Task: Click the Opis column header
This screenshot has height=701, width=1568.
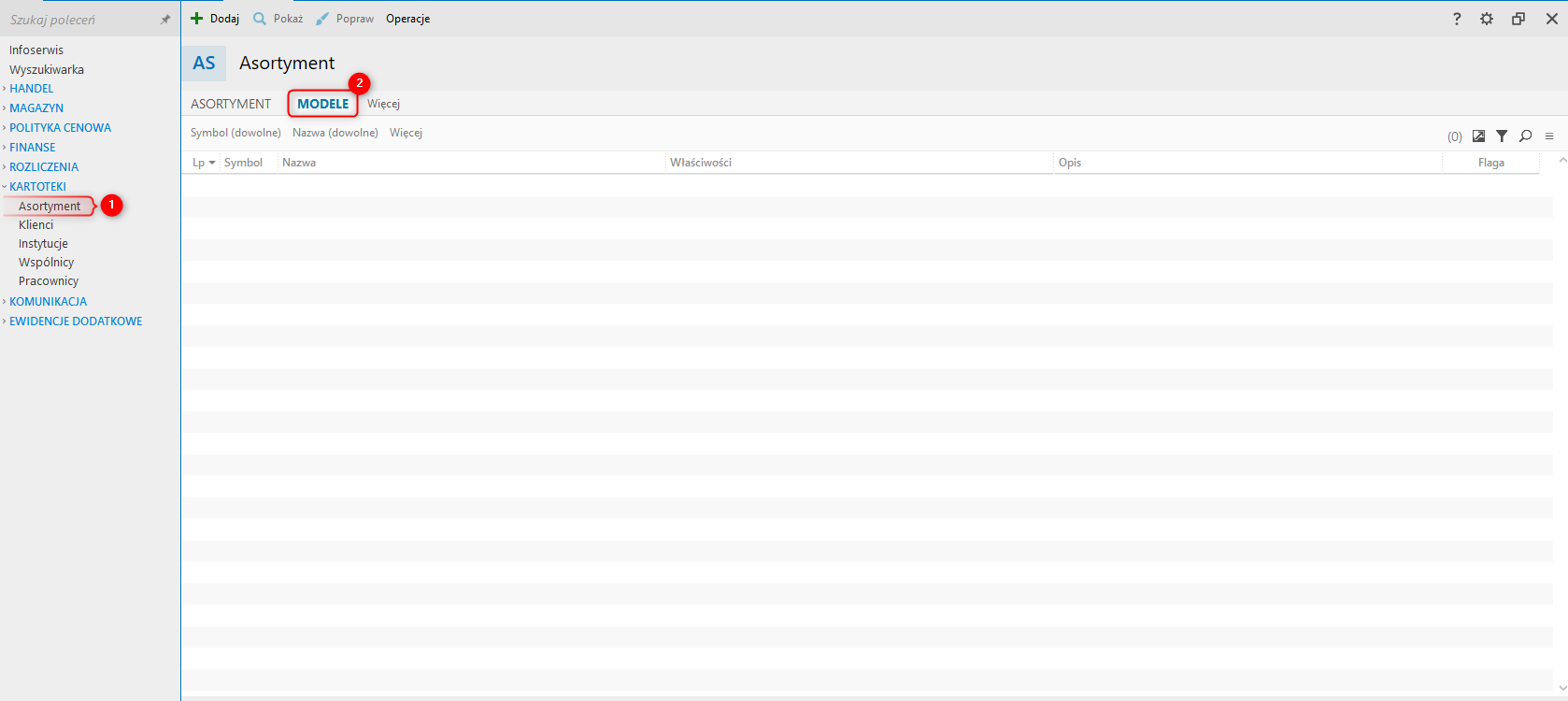Action: (1070, 163)
